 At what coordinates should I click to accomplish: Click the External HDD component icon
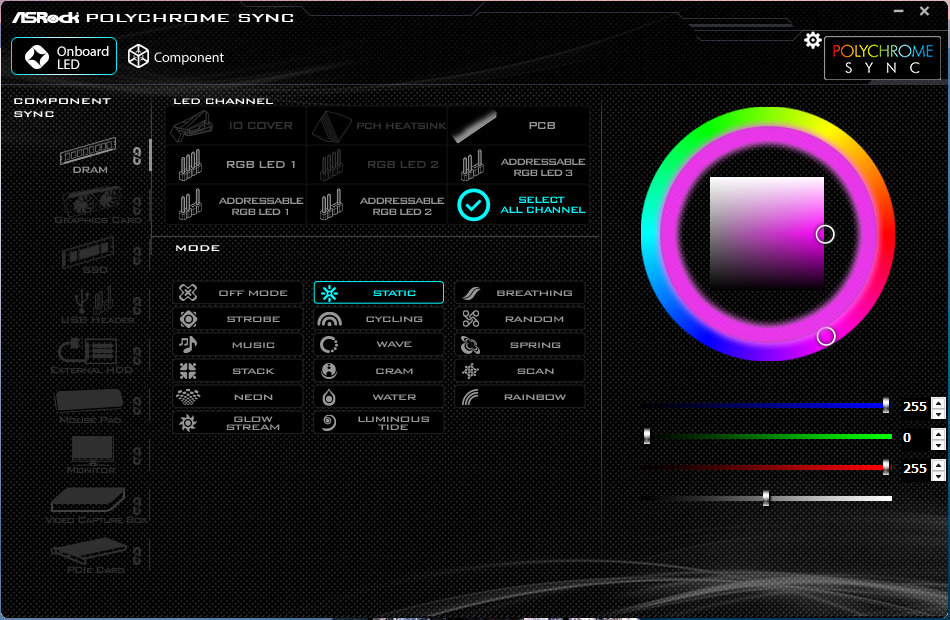(x=88, y=351)
